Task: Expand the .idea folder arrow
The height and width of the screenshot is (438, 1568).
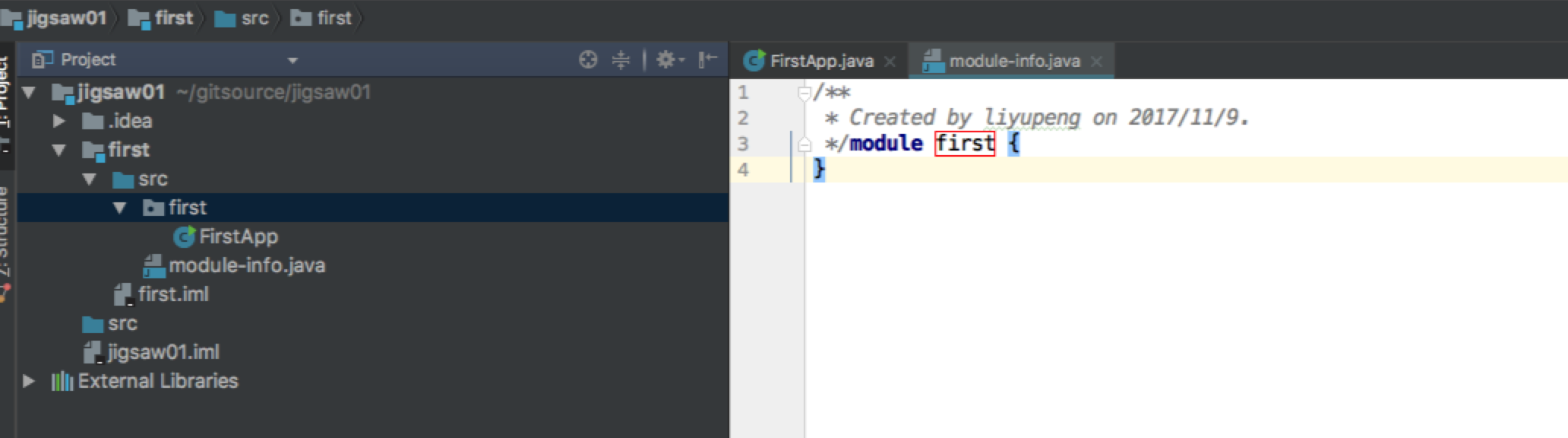Action: pyautogui.click(x=59, y=121)
